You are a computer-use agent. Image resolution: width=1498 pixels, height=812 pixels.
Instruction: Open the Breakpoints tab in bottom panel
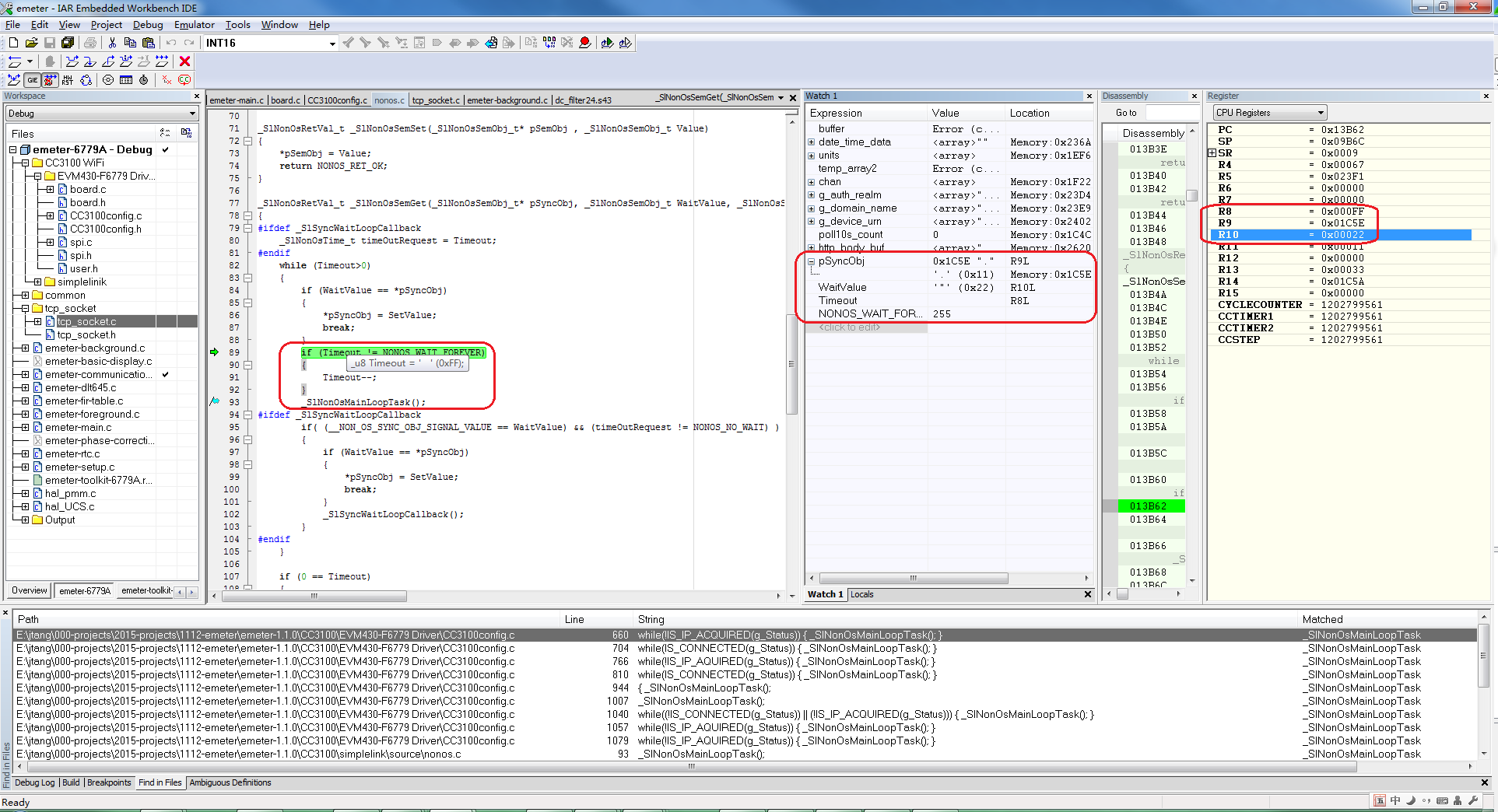(x=109, y=782)
